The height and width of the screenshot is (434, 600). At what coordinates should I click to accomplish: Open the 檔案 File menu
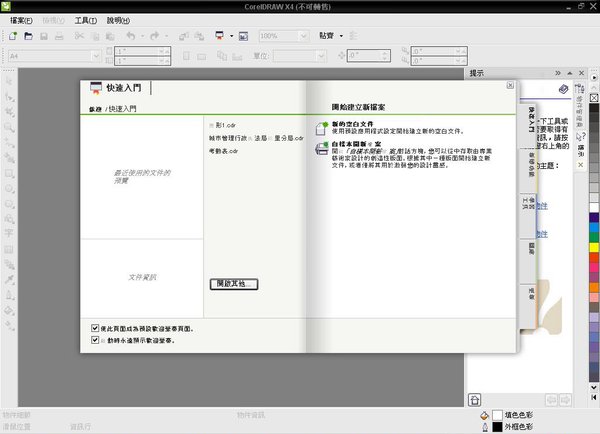pos(21,21)
